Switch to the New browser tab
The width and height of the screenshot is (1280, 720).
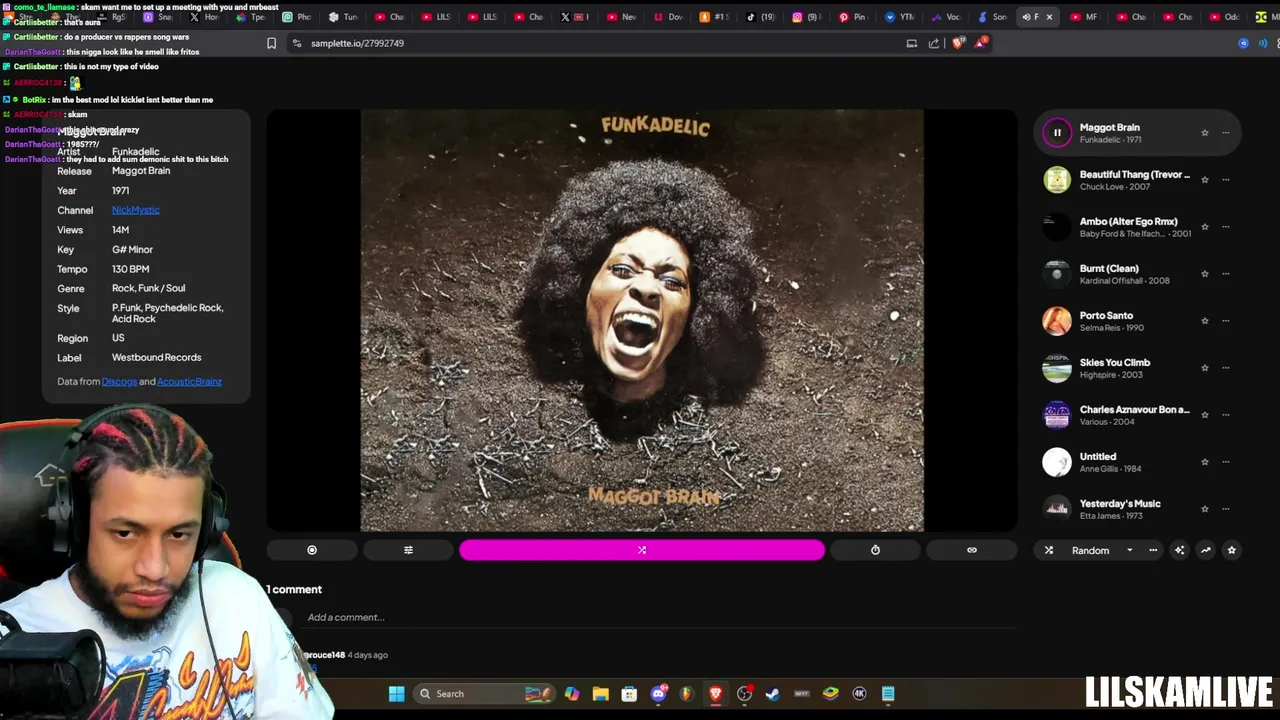pos(621,17)
